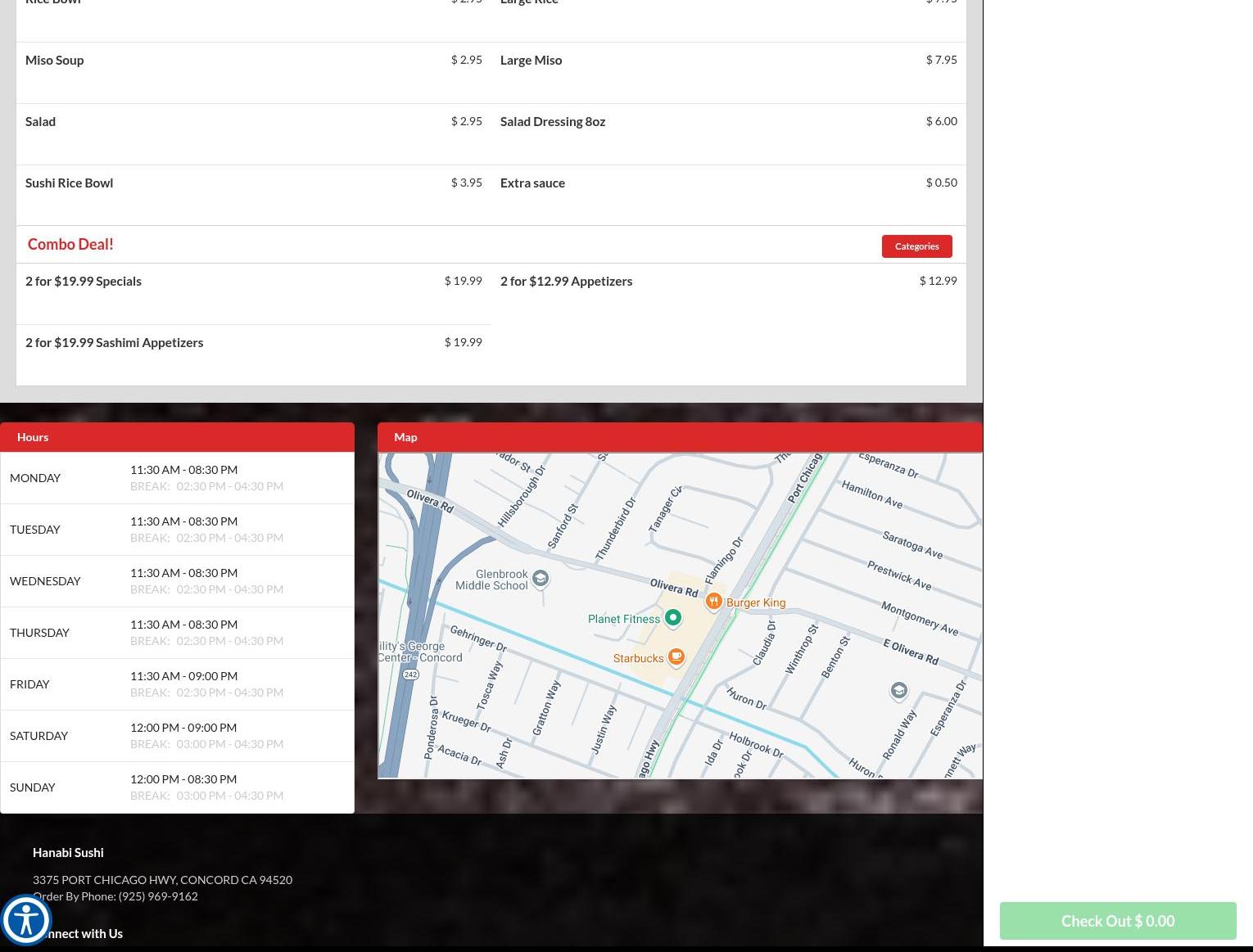Select the Sushi Rice Bowl item

click(70, 183)
